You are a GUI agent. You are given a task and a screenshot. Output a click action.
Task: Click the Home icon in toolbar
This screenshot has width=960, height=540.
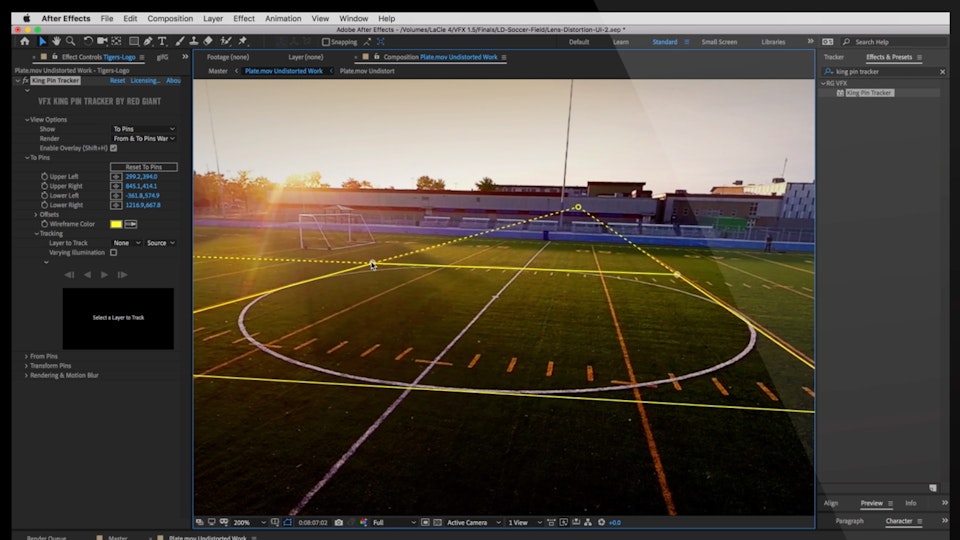(25, 41)
